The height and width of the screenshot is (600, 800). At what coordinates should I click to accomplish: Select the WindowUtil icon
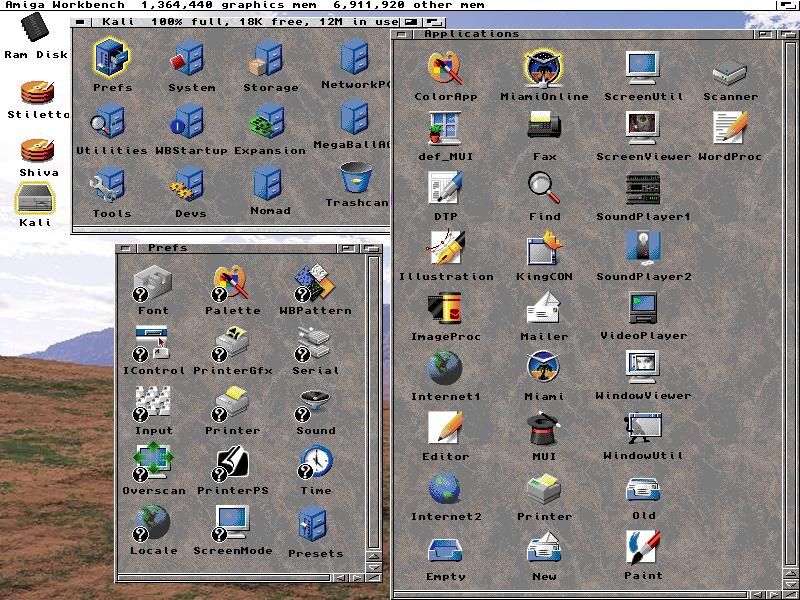tap(642, 428)
